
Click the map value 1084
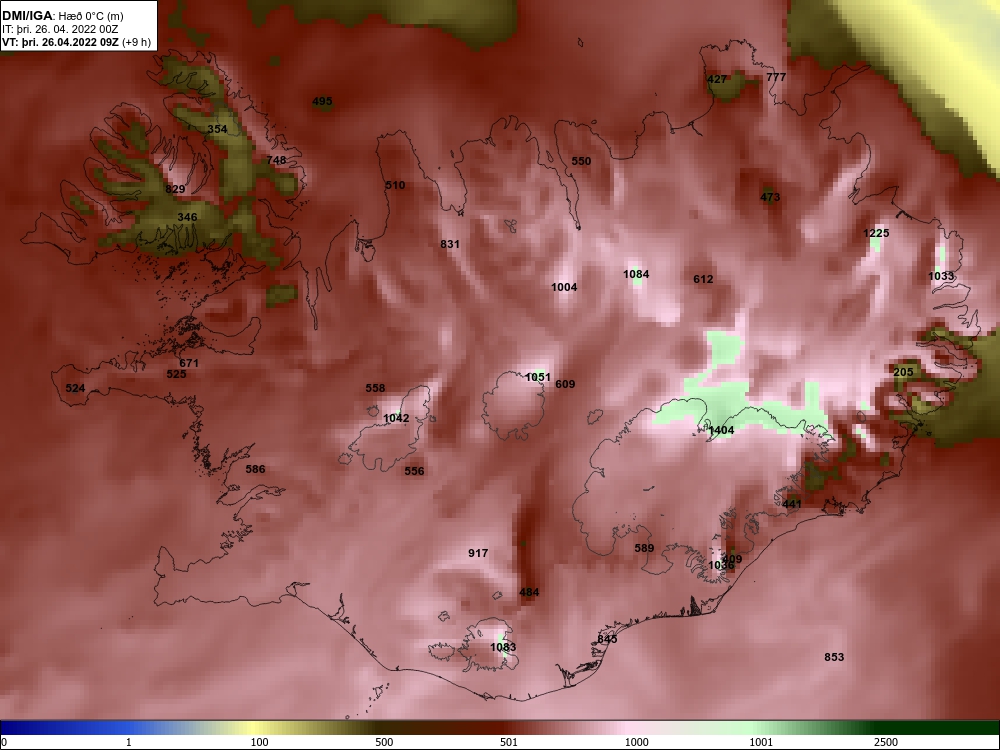tap(636, 274)
